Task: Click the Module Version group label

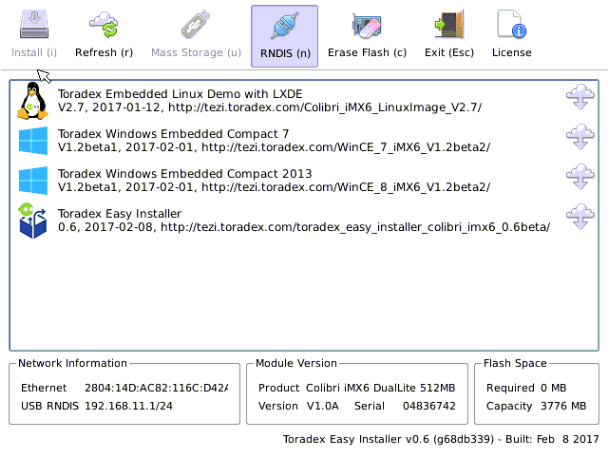Action: (296, 363)
